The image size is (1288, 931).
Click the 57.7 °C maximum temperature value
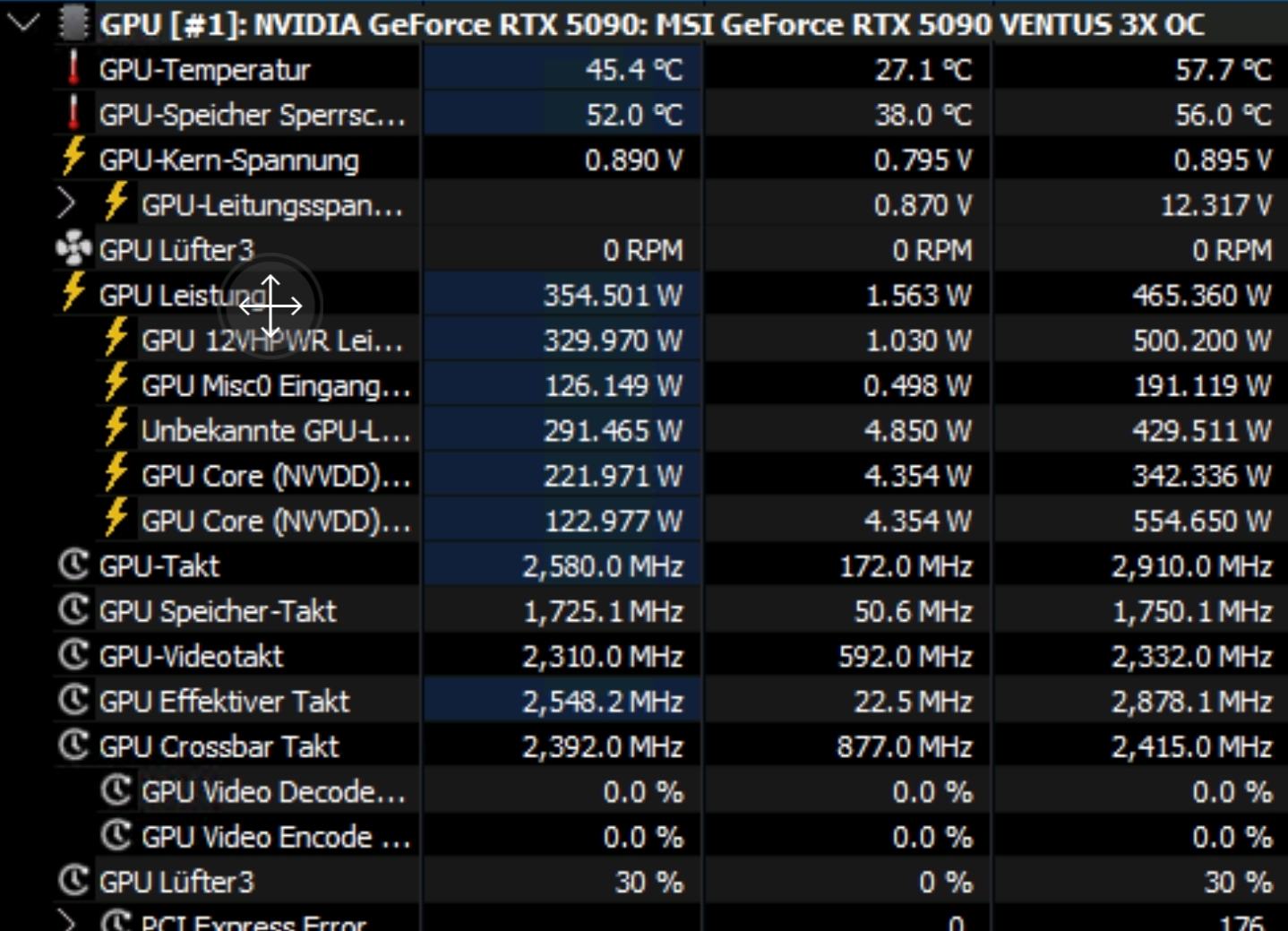(x=1224, y=70)
